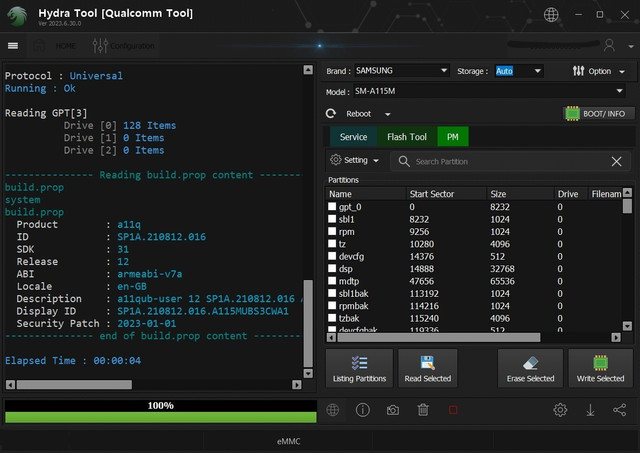Click the search magnifier icon
This screenshot has width=640, height=453.
[x=404, y=161]
